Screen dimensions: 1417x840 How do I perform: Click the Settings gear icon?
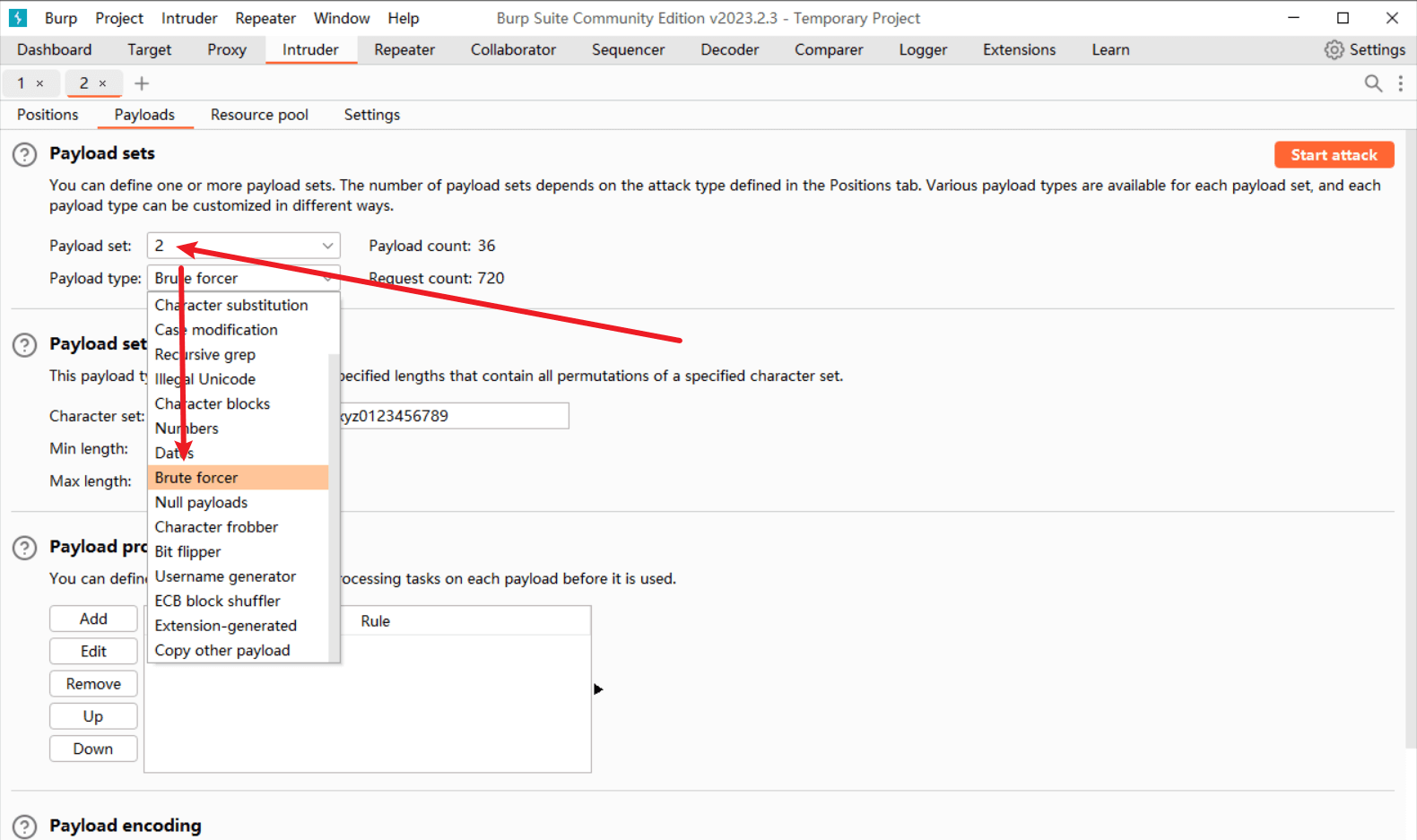click(x=1334, y=50)
